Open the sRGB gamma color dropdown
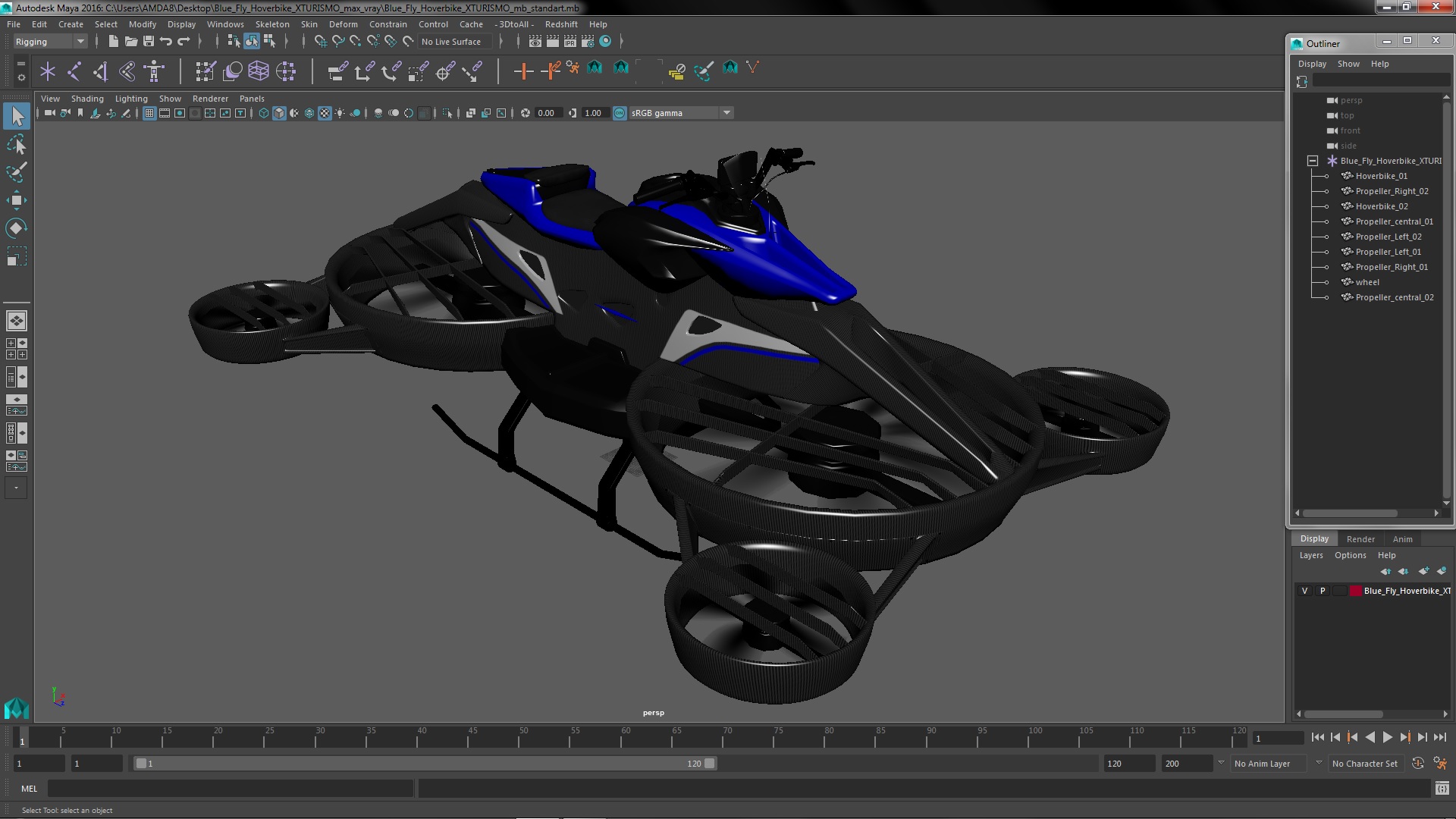This screenshot has height=819, width=1456. (x=726, y=113)
